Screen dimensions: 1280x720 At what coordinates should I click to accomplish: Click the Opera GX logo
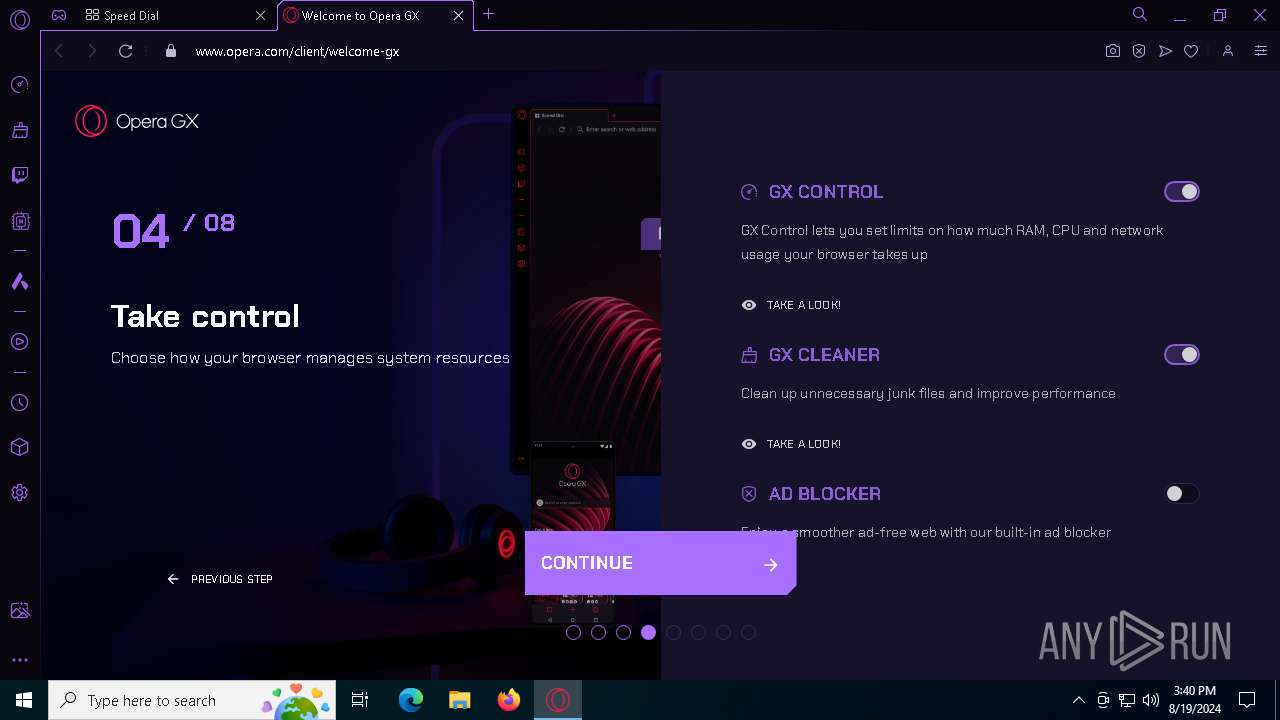[137, 121]
